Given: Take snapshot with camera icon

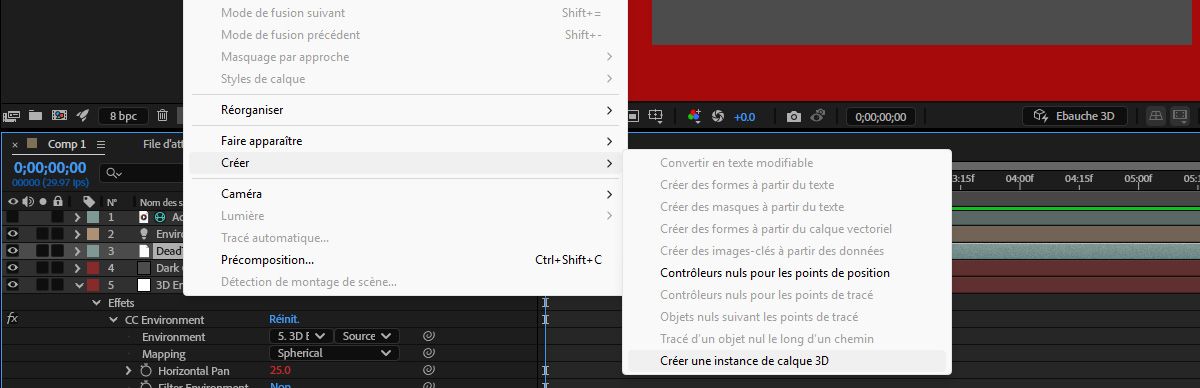Looking at the screenshot, I should (x=794, y=116).
